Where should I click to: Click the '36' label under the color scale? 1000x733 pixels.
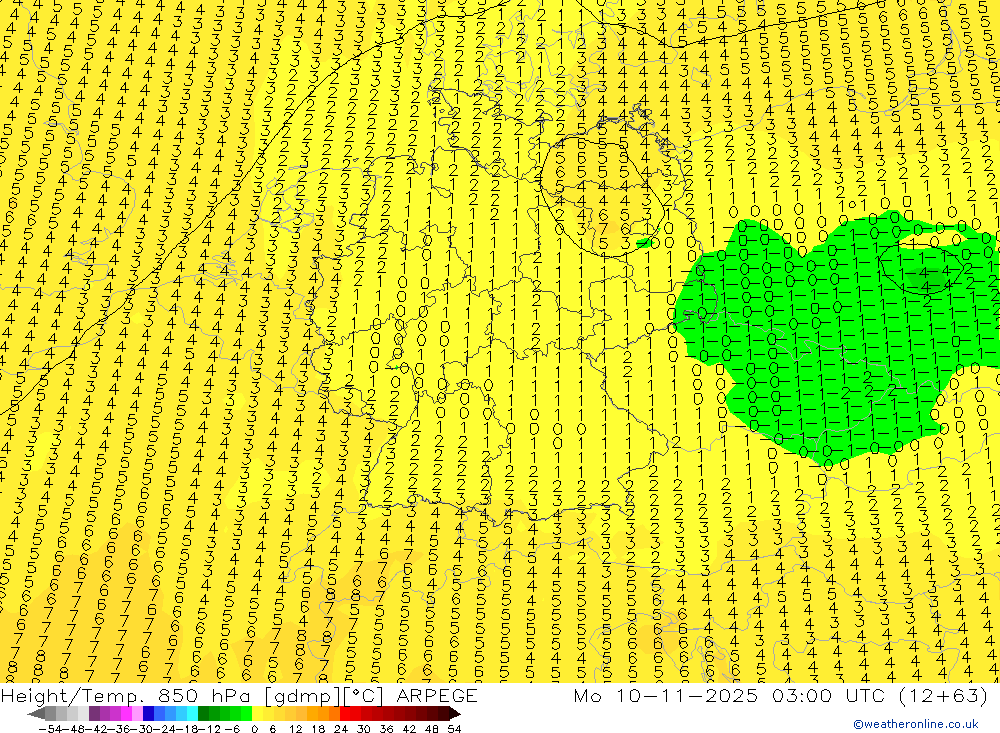click(386, 729)
